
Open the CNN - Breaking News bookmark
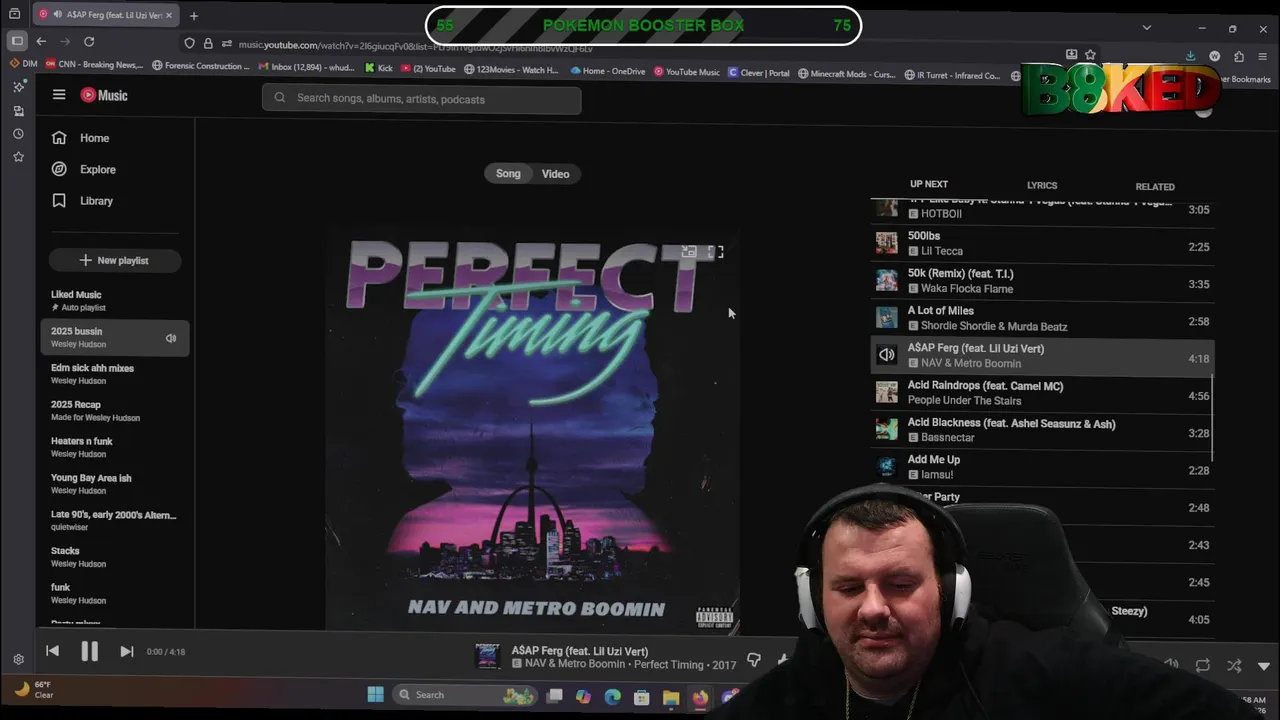coord(94,65)
